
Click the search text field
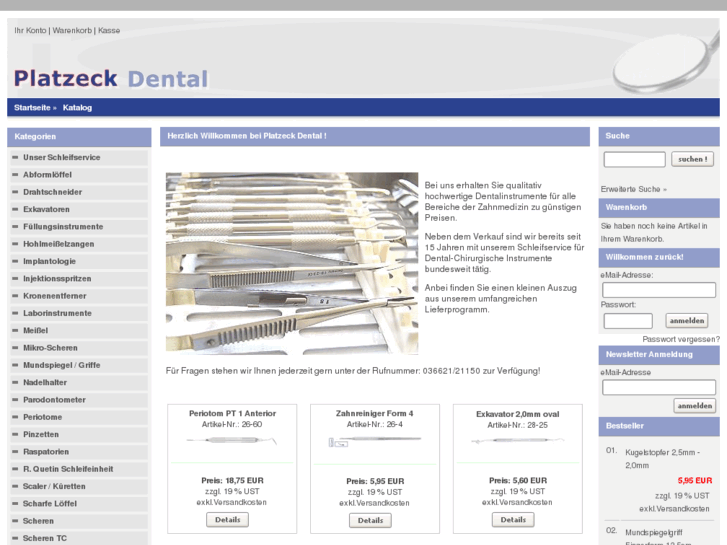click(x=634, y=159)
